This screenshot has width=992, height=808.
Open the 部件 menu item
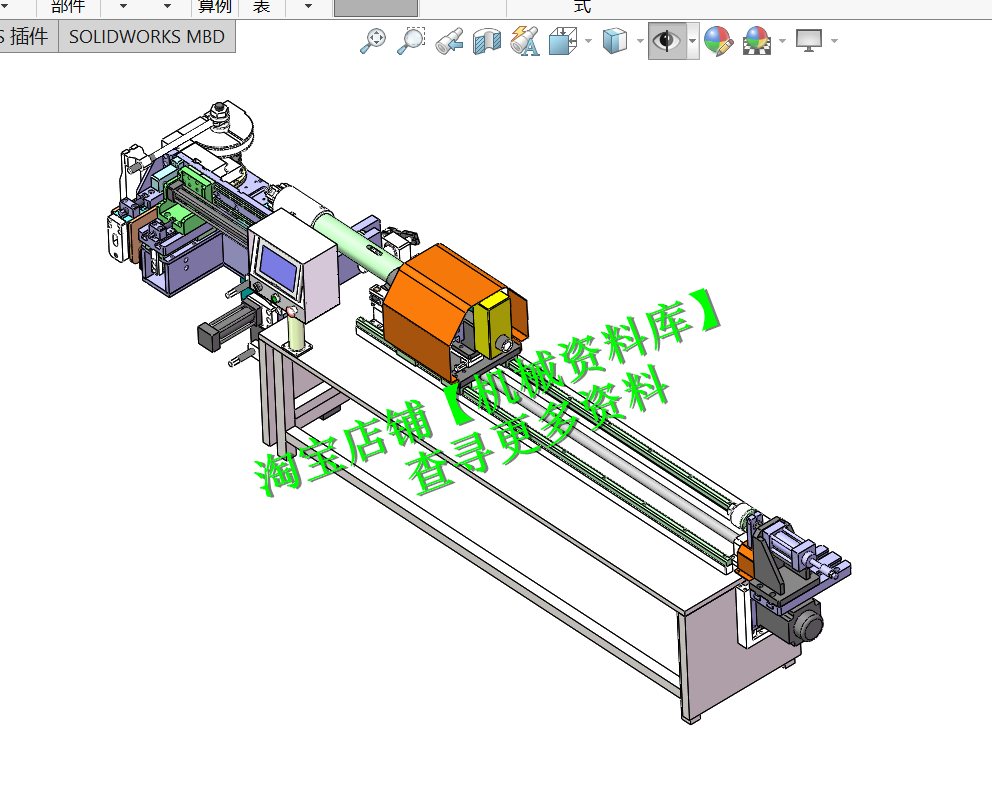[66, 6]
